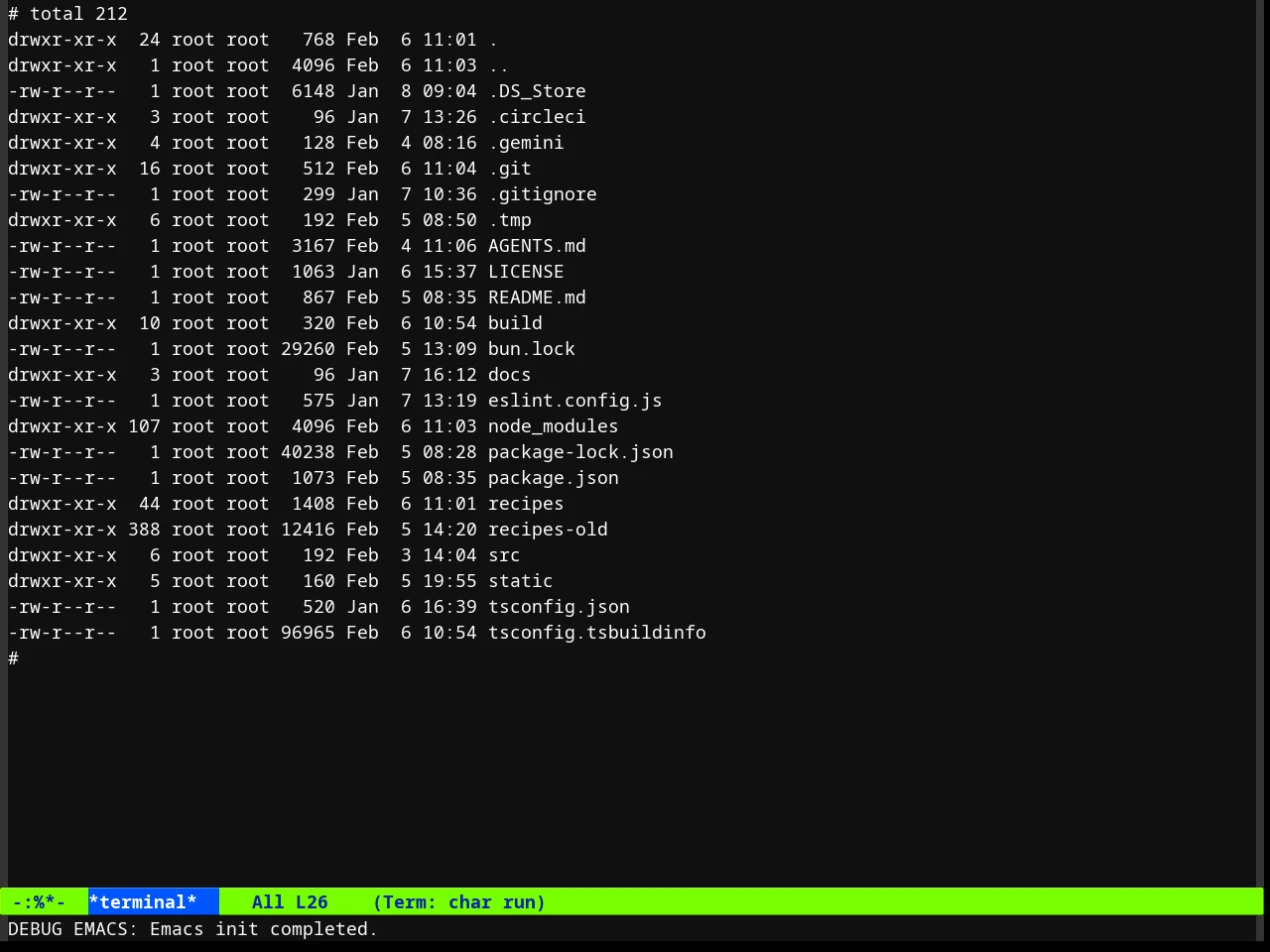1270x952 pixels.
Task: Click the shell prompt '#' on the last line
Action: coord(13,658)
